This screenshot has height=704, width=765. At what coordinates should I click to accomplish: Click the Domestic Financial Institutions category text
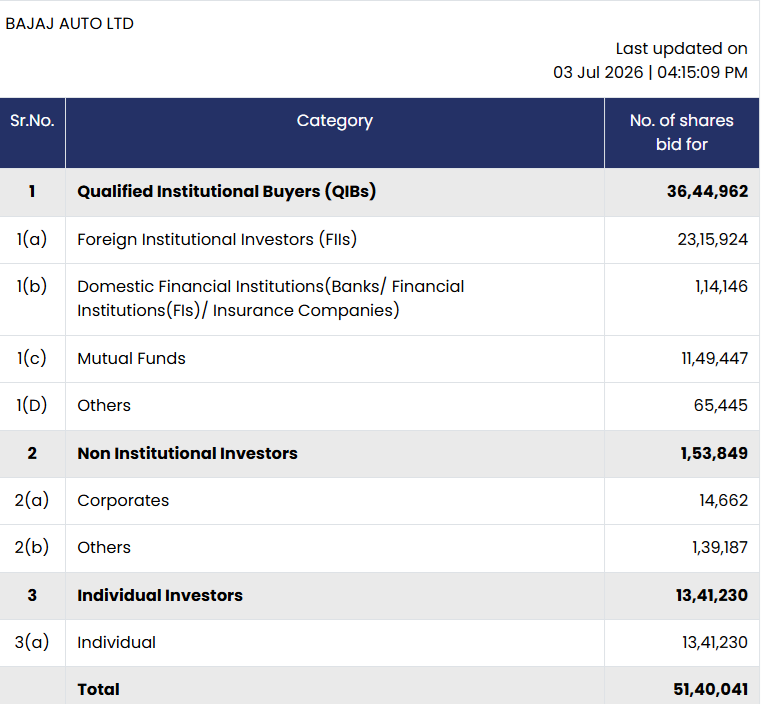coord(271,298)
